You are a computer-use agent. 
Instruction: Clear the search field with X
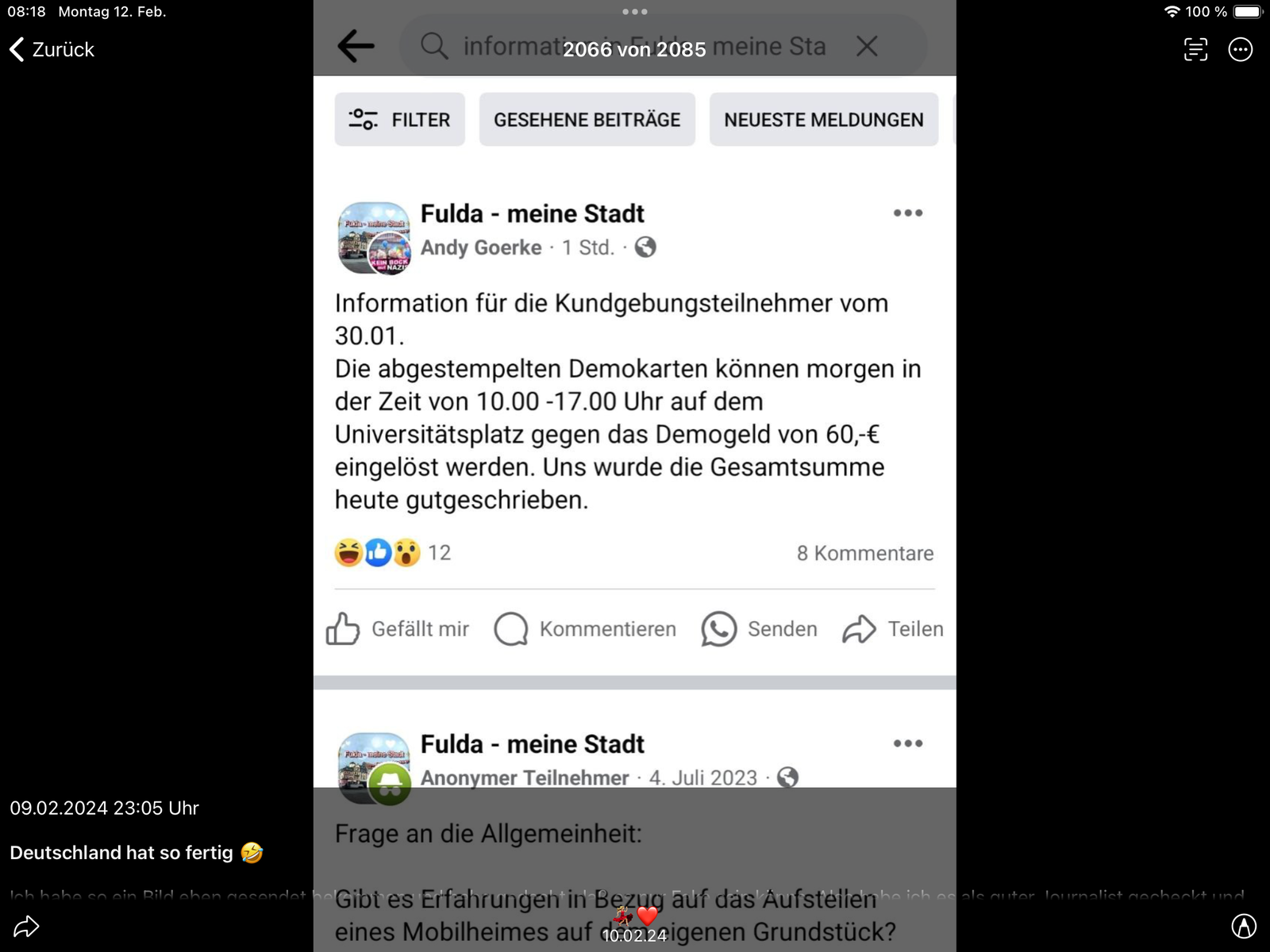click(867, 46)
